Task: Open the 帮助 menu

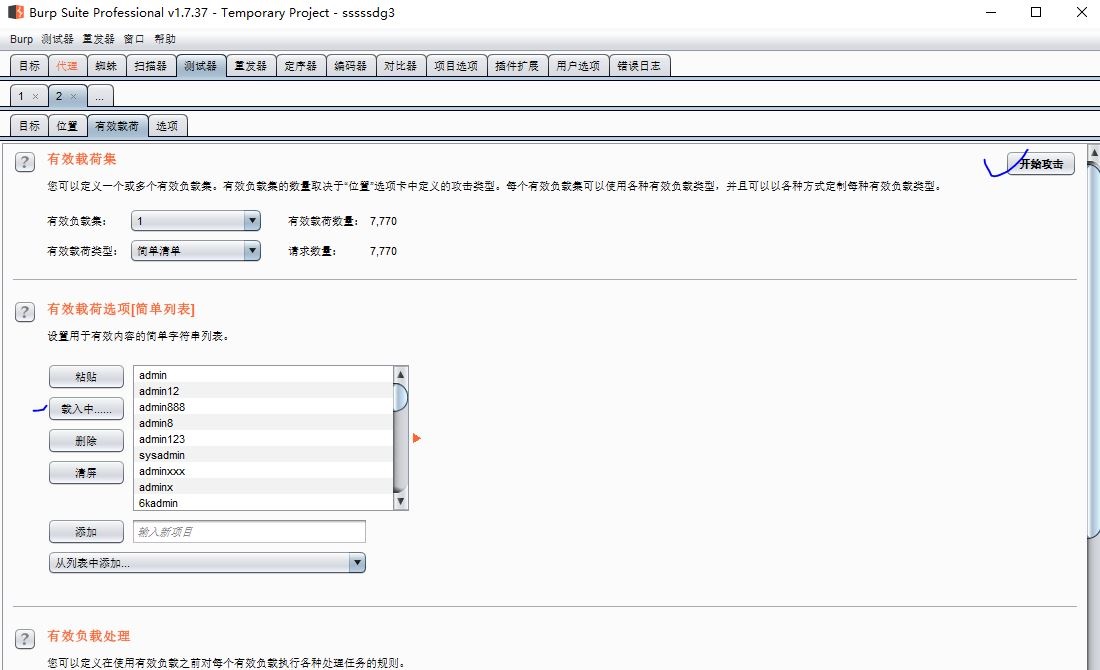Action: [165, 39]
